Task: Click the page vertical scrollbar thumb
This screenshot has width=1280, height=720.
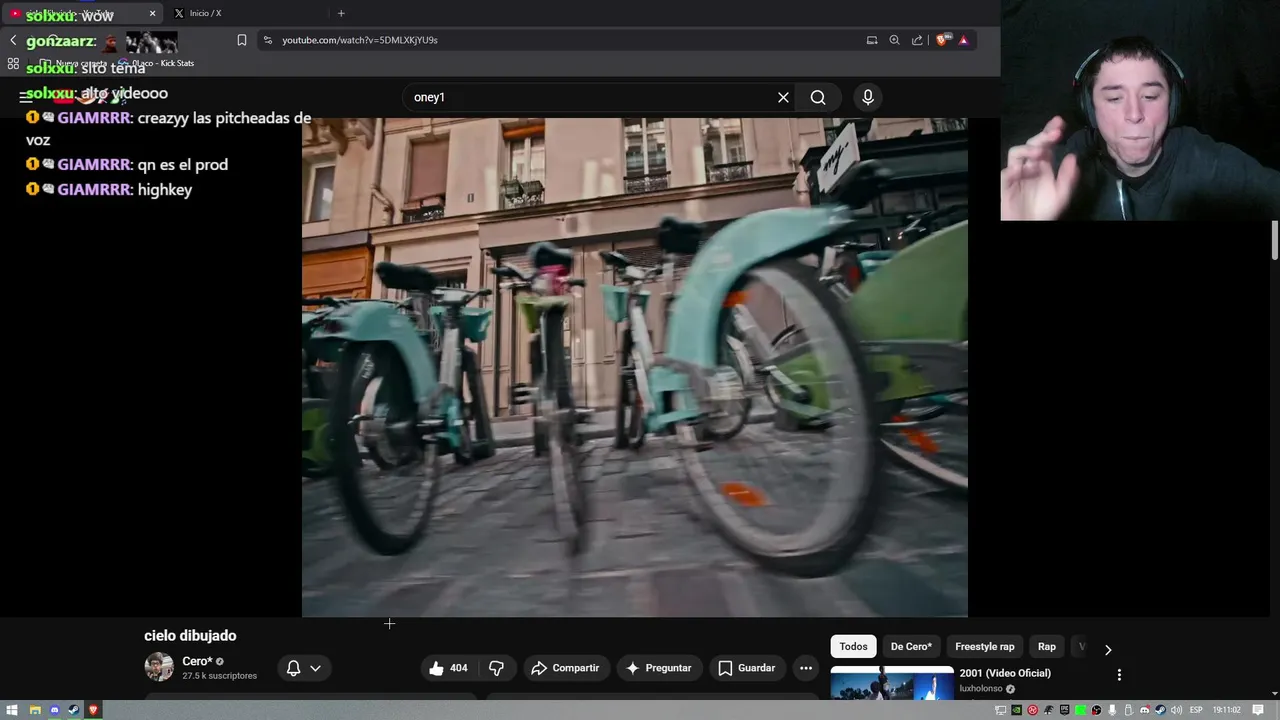Action: [1275, 239]
